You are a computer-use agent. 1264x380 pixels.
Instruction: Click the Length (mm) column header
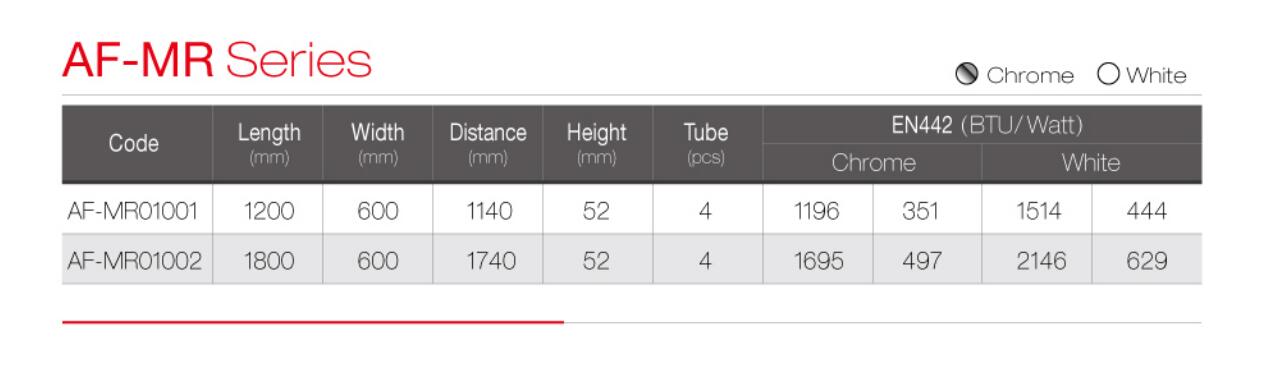(x=269, y=142)
